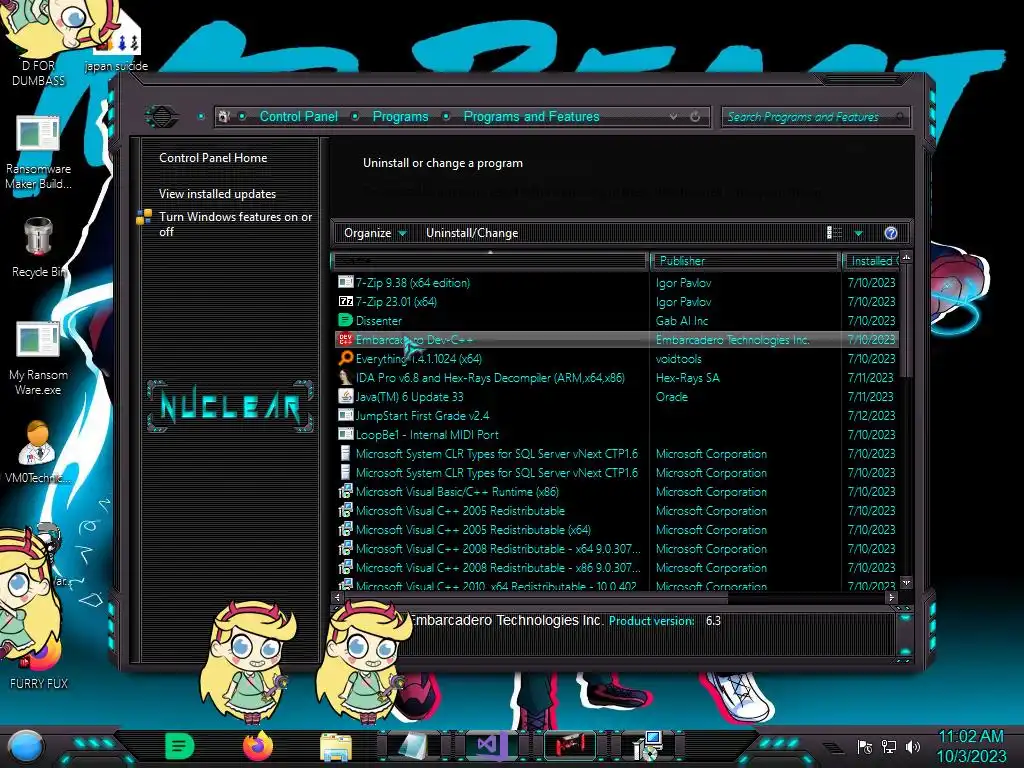The height and width of the screenshot is (768, 1024).
Task: Click the volume speaker tray icon
Action: (913, 746)
